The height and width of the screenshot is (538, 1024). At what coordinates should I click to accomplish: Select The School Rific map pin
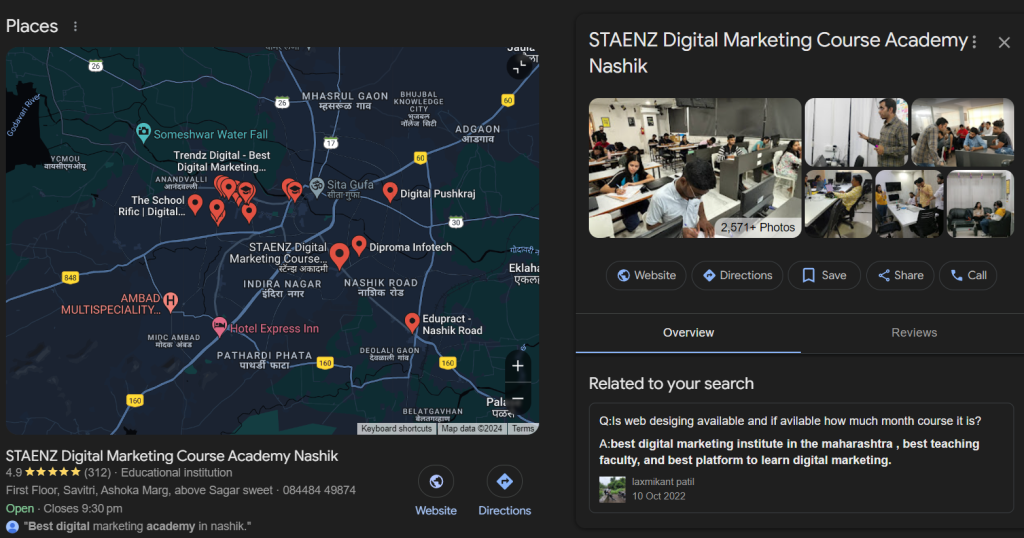pyautogui.click(x=195, y=204)
